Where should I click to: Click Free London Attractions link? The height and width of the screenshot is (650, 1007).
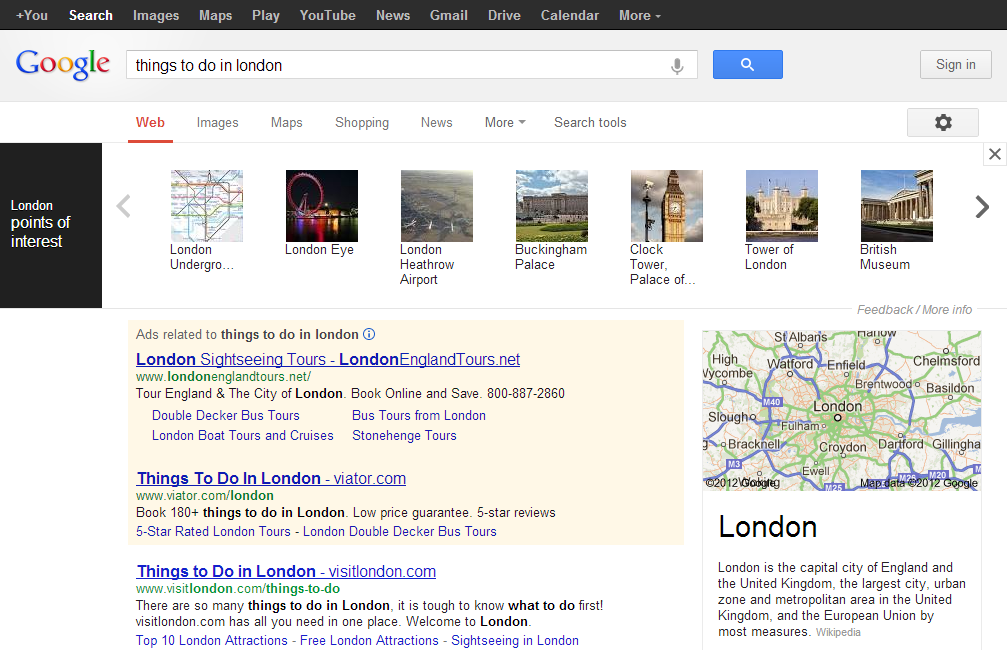tap(369, 640)
